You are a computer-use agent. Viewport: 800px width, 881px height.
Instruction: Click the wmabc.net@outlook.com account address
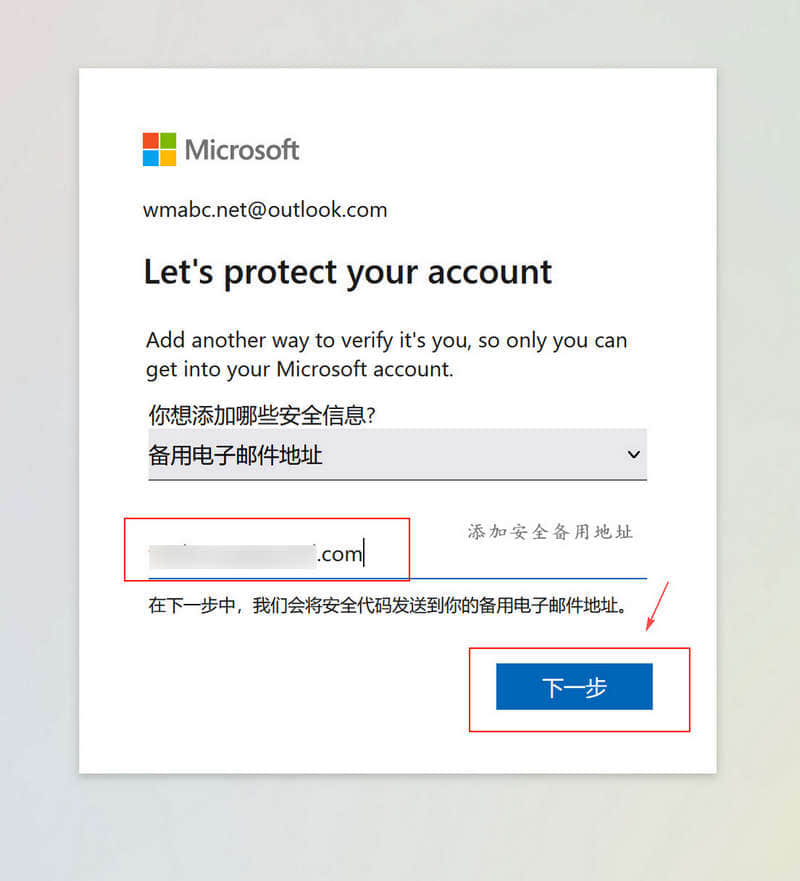click(x=265, y=210)
